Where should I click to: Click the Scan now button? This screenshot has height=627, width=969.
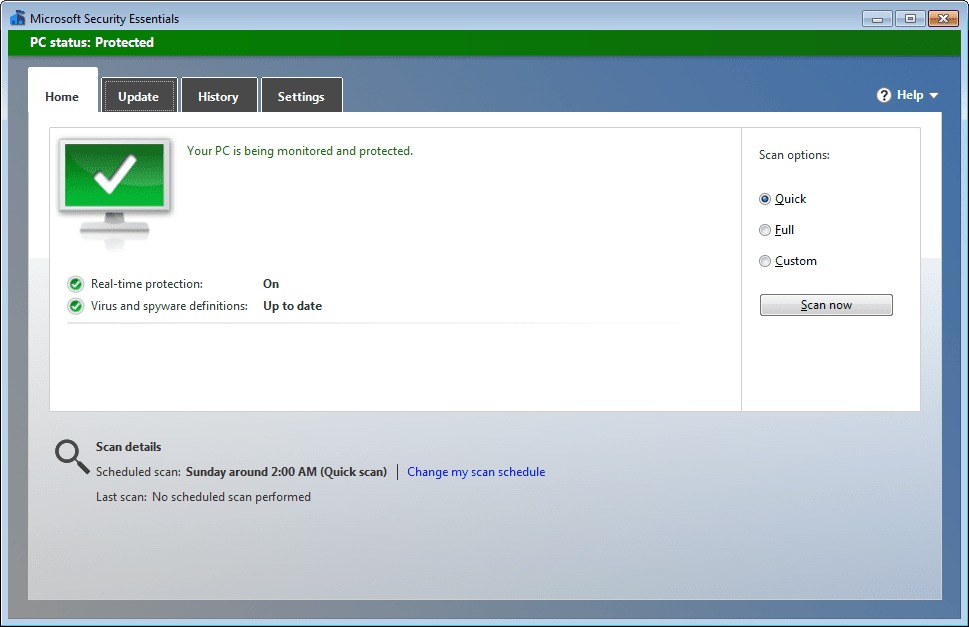pos(825,304)
